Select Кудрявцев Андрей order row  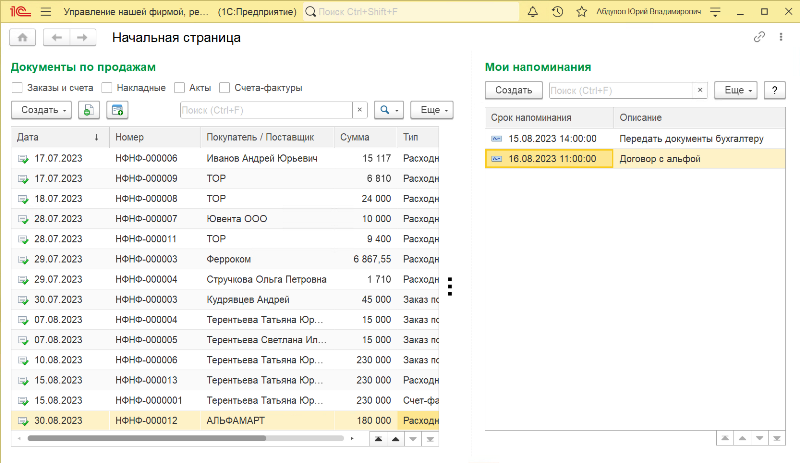(225, 300)
